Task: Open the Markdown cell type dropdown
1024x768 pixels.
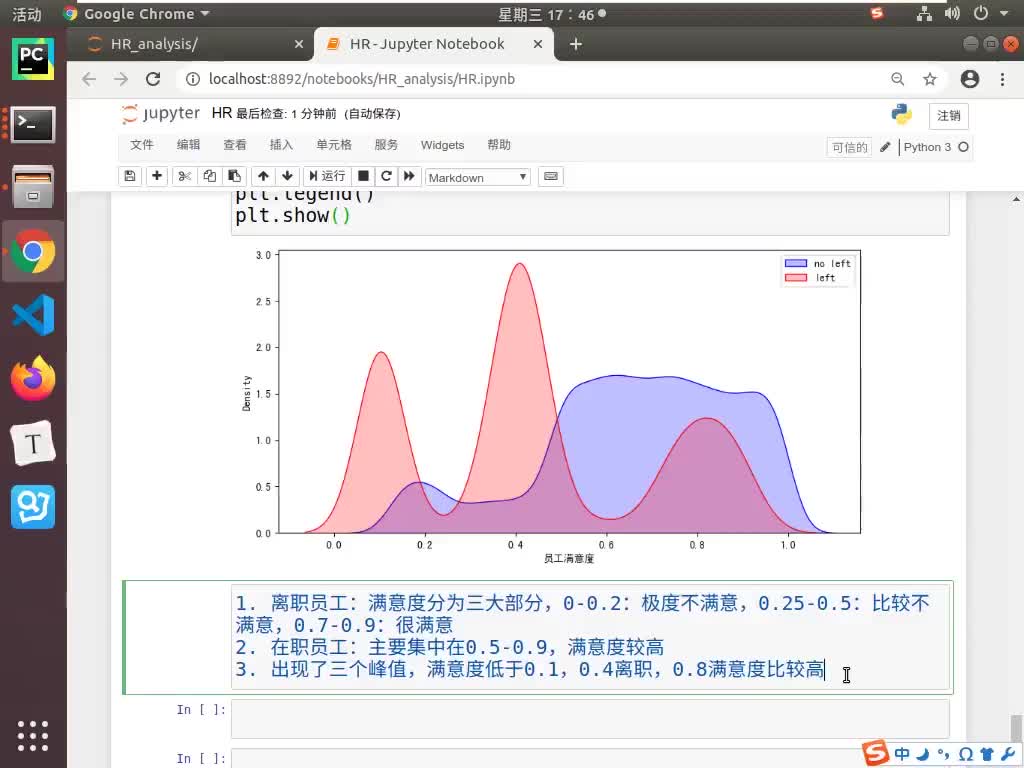Action: pyautogui.click(x=477, y=178)
